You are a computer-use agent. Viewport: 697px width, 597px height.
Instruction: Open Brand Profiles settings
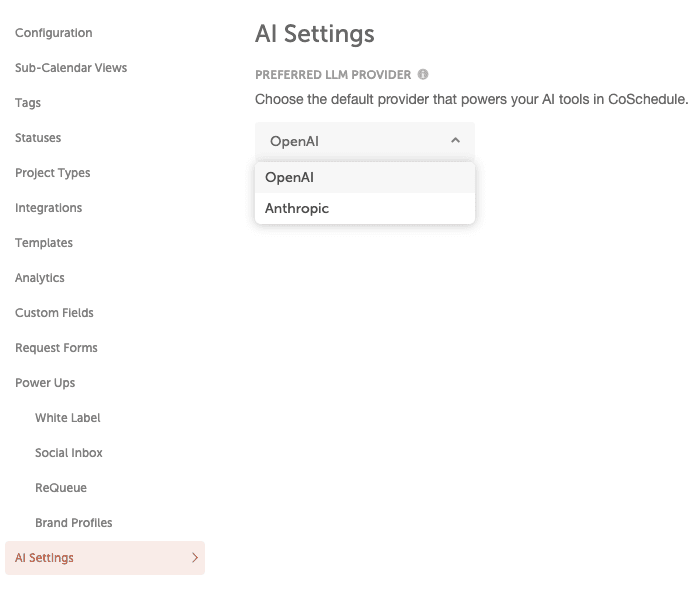coord(74,523)
